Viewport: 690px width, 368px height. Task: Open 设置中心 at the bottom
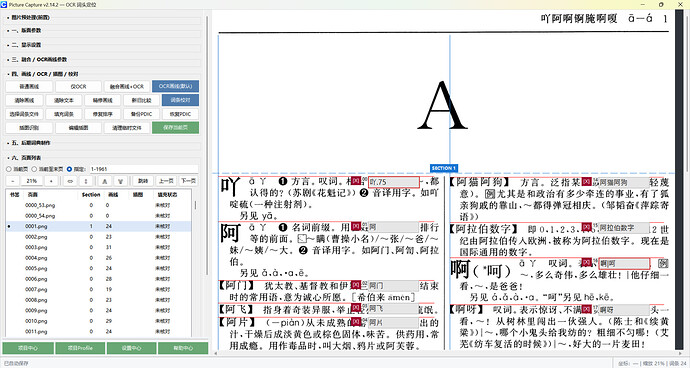tap(131, 348)
